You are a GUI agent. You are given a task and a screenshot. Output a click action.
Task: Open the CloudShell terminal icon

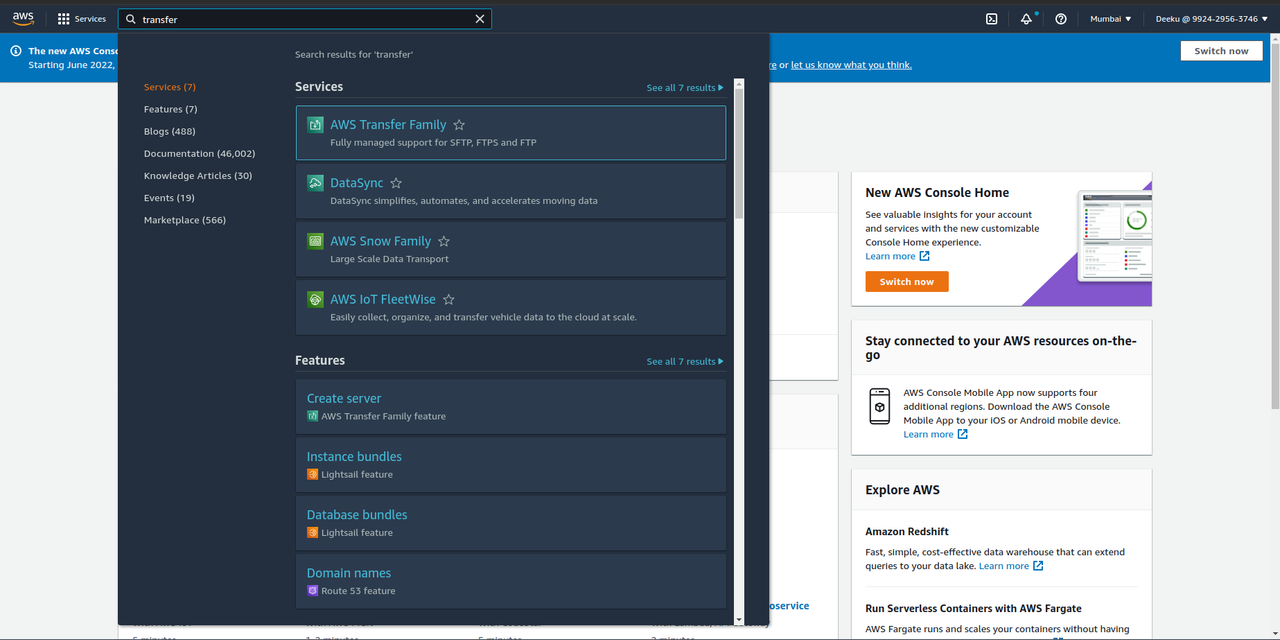[x=991, y=19]
